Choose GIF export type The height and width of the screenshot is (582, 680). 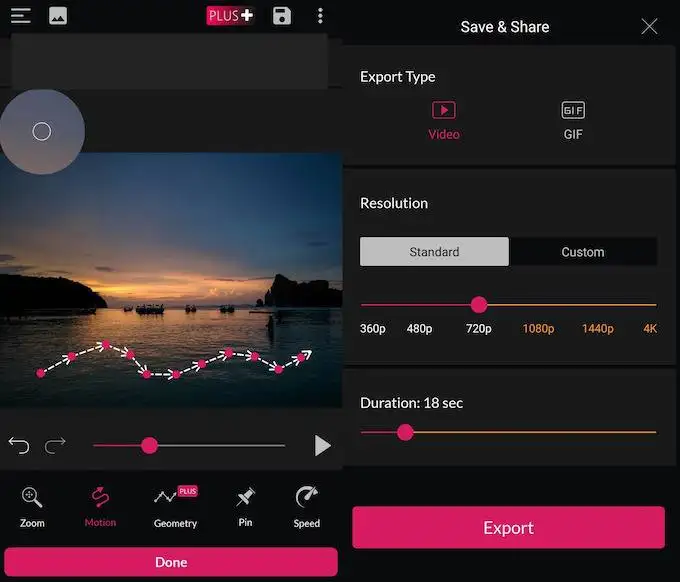coord(573,121)
